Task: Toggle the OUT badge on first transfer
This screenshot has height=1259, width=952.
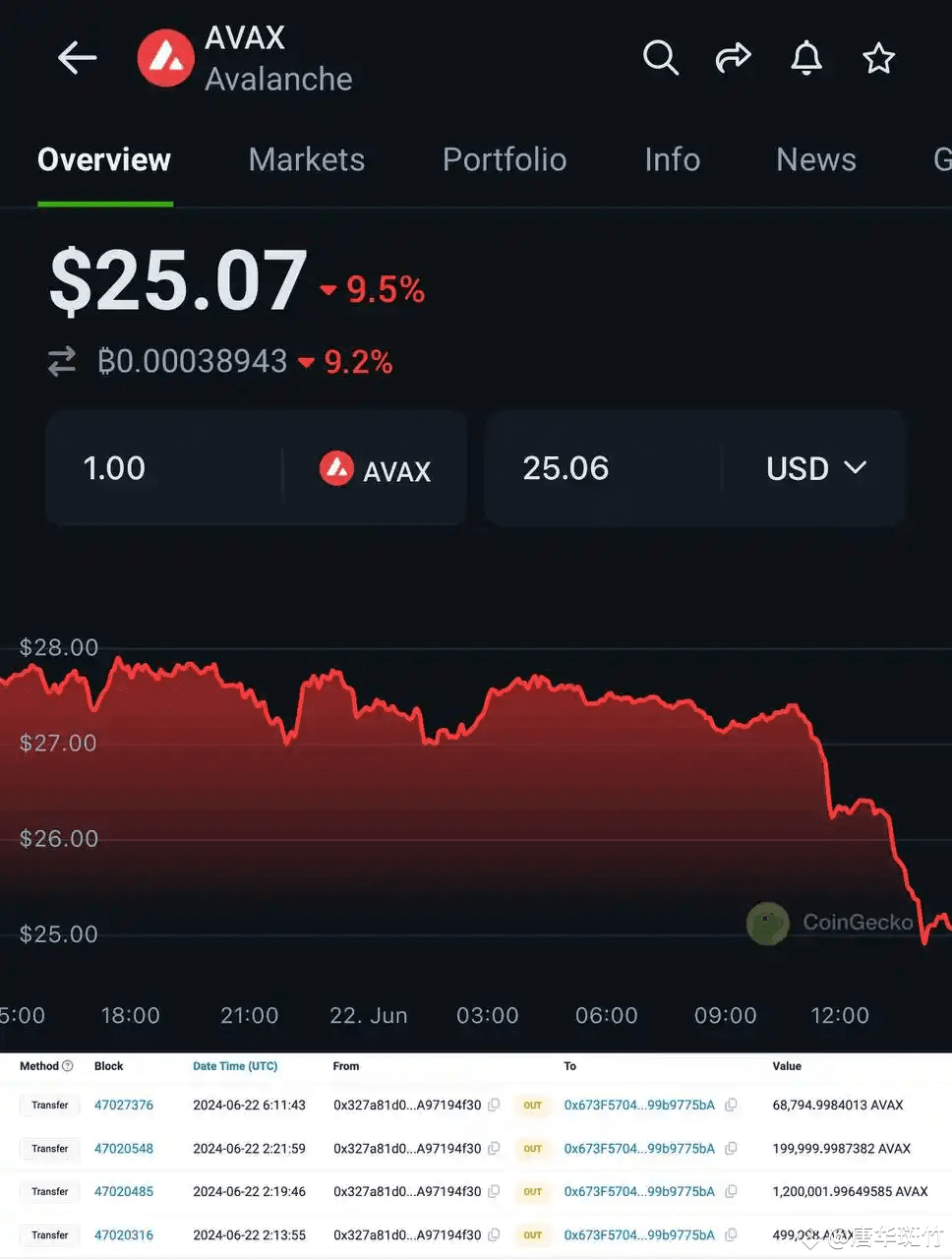Action: coord(532,1105)
